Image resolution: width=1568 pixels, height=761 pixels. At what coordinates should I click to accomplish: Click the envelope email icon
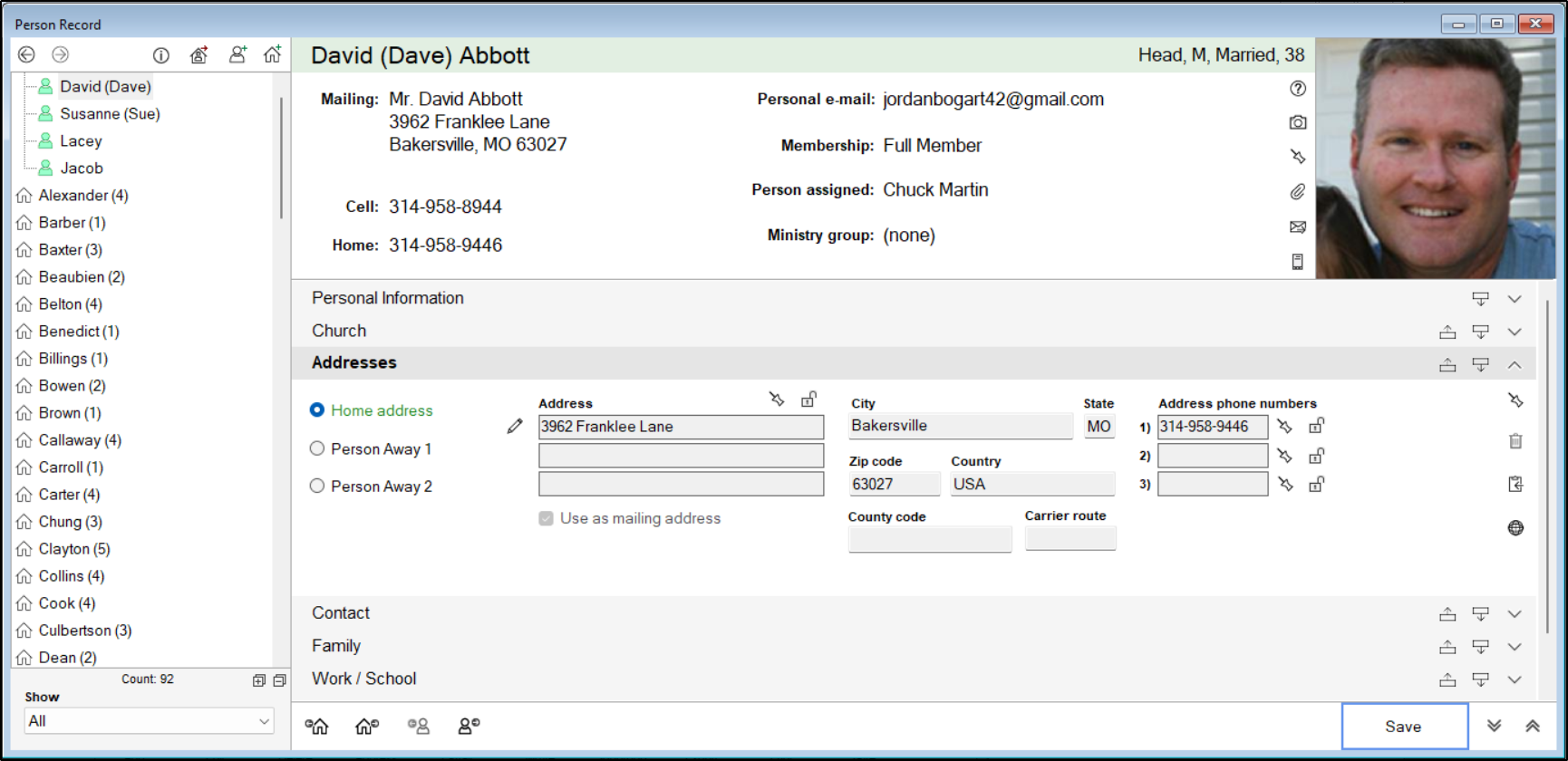[x=1298, y=227]
